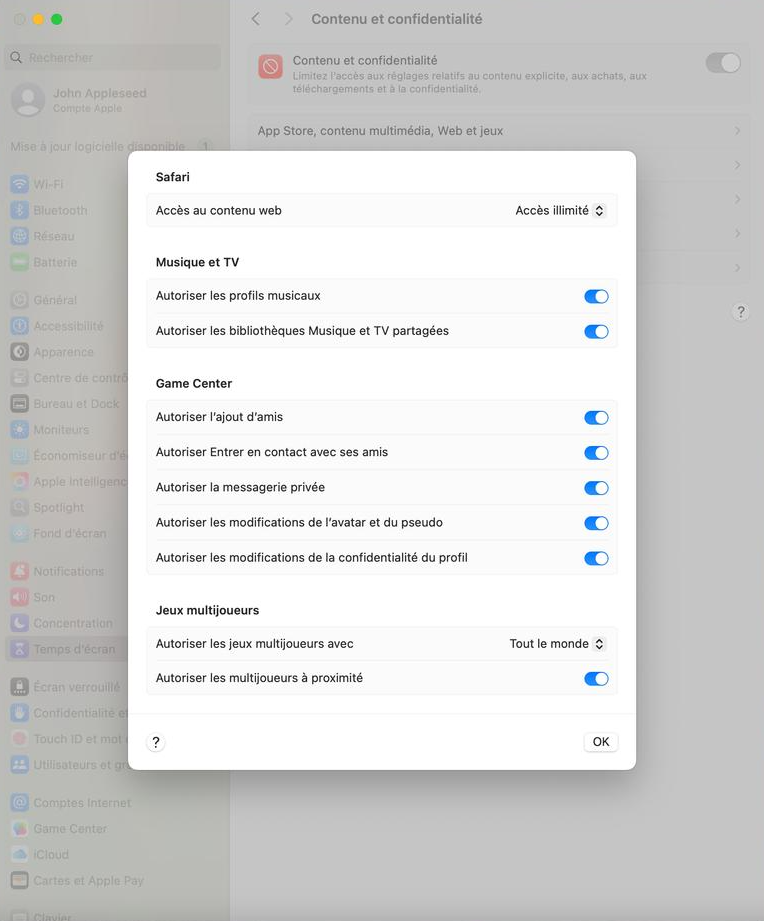This screenshot has height=921, width=764.
Task: Open the 'Tout le monde' multiplayer dropdown
Action: click(557, 644)
